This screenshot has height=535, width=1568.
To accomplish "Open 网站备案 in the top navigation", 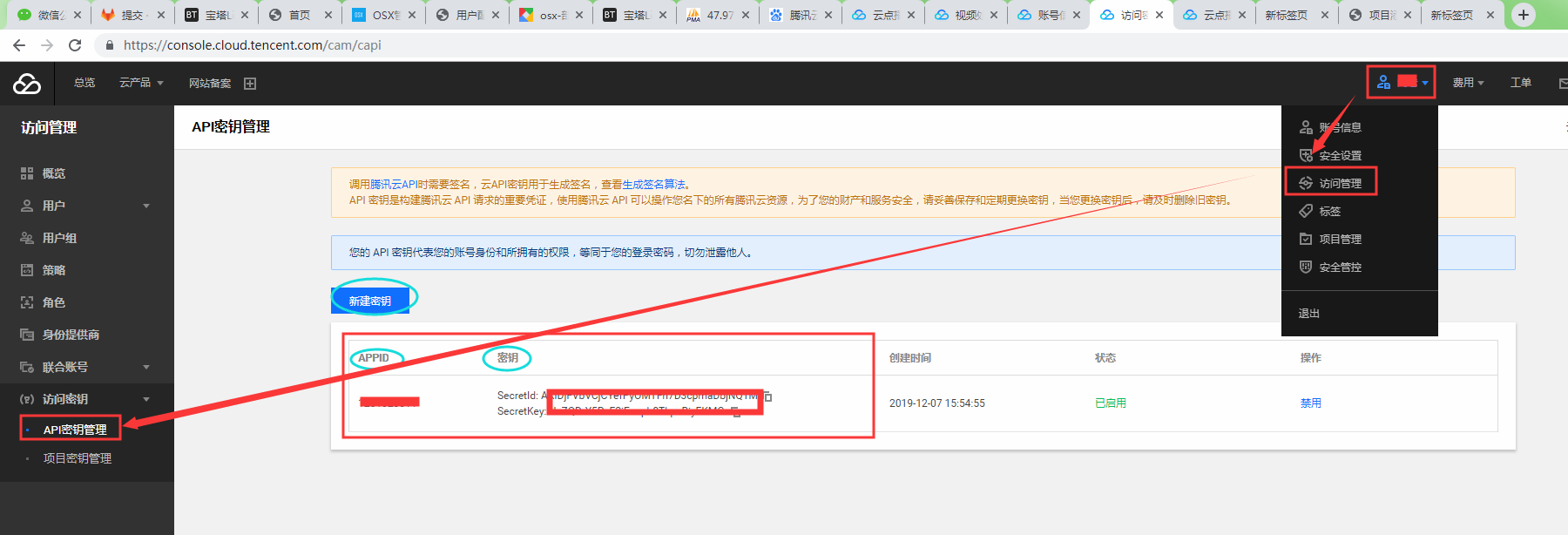I will (210, 84).
